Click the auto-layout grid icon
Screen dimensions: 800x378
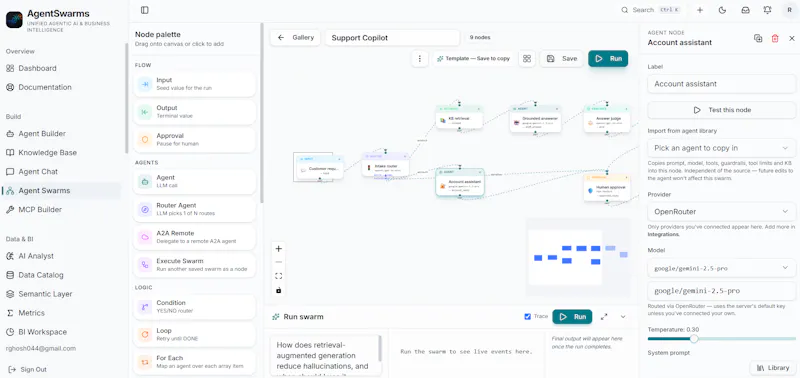[x=527, y=59]
